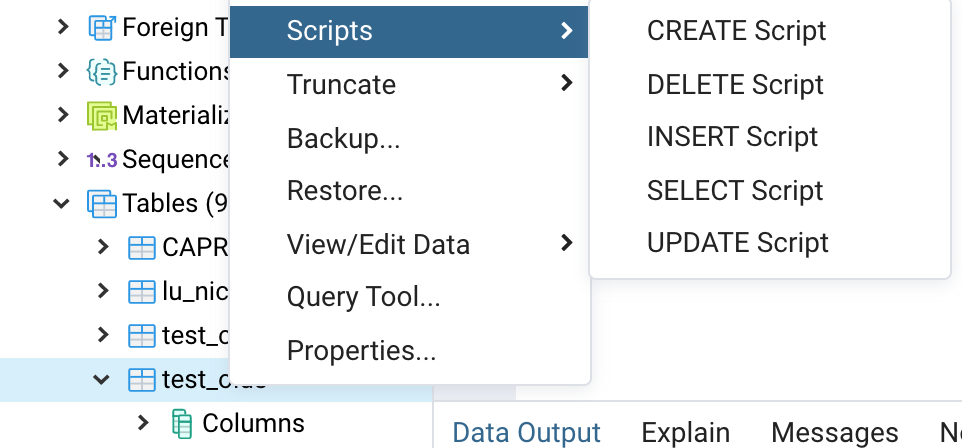The height and width of the screenshot is (448, 962).
Task: Expand the Materialized Views node
Action: coord(63,114)
